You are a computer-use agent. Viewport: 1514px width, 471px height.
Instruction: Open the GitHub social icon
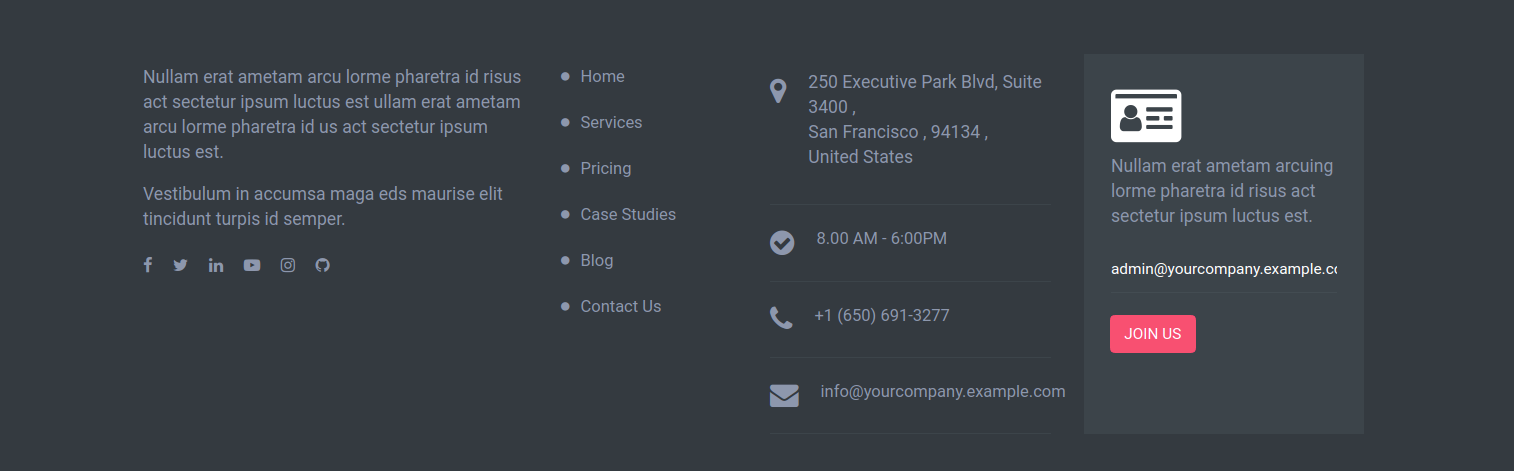[x=322, y=265]
